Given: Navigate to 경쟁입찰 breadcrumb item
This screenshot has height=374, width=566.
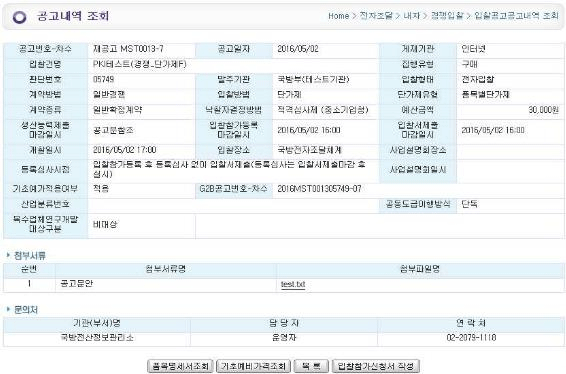Looking at the screenshot, I should point(447,16).
